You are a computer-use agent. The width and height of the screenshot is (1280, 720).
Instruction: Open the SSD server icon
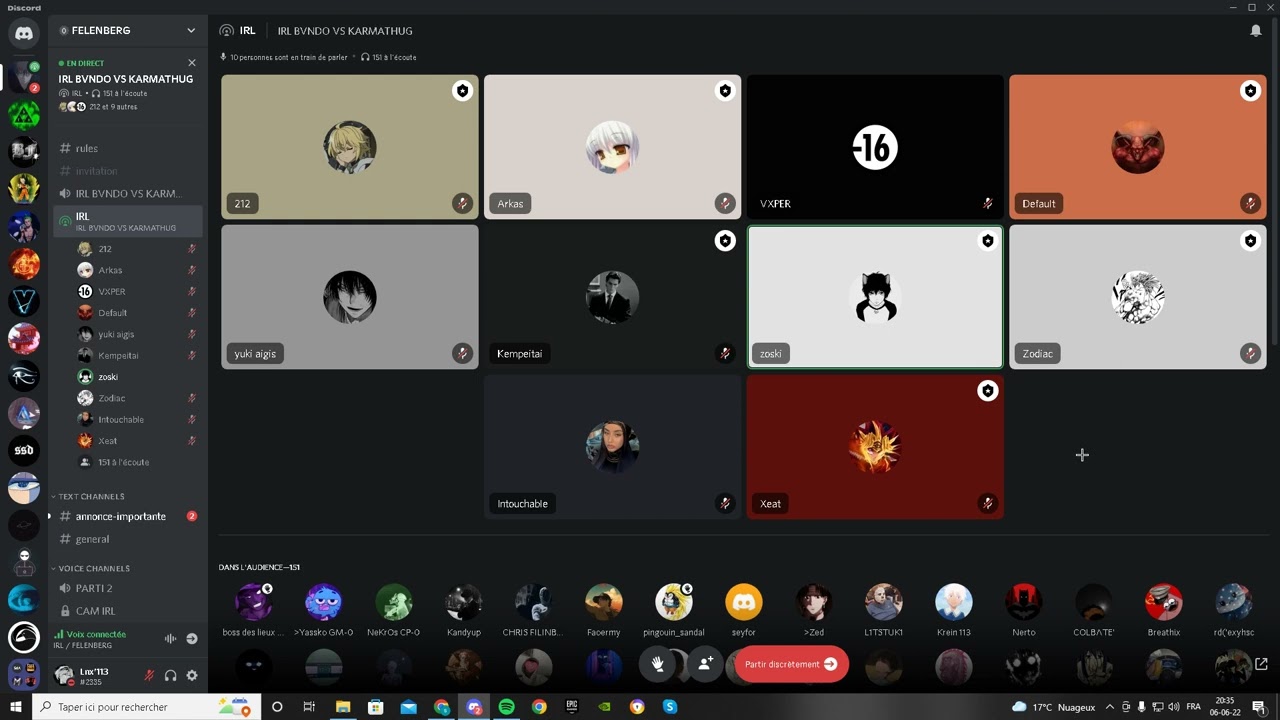coord(24,450)
